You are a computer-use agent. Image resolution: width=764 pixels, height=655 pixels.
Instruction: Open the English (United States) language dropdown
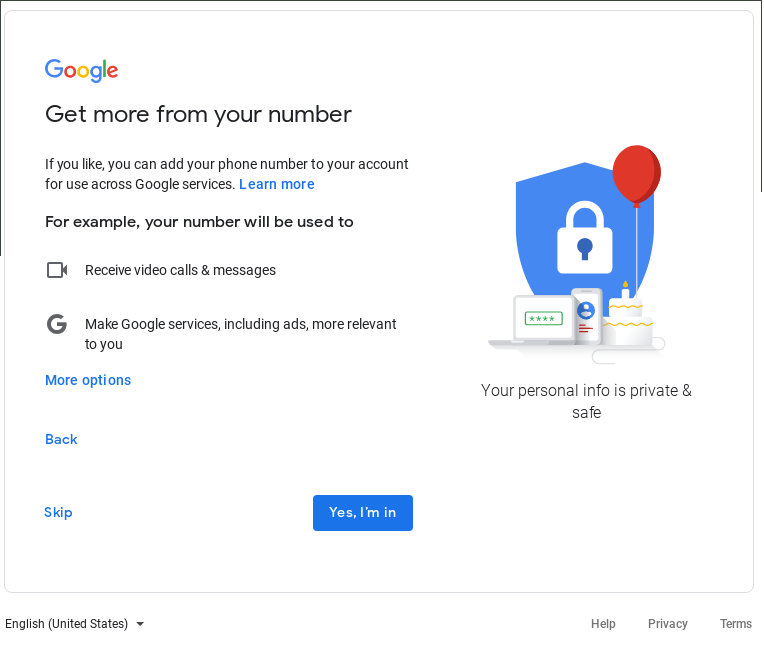point(67,624)
